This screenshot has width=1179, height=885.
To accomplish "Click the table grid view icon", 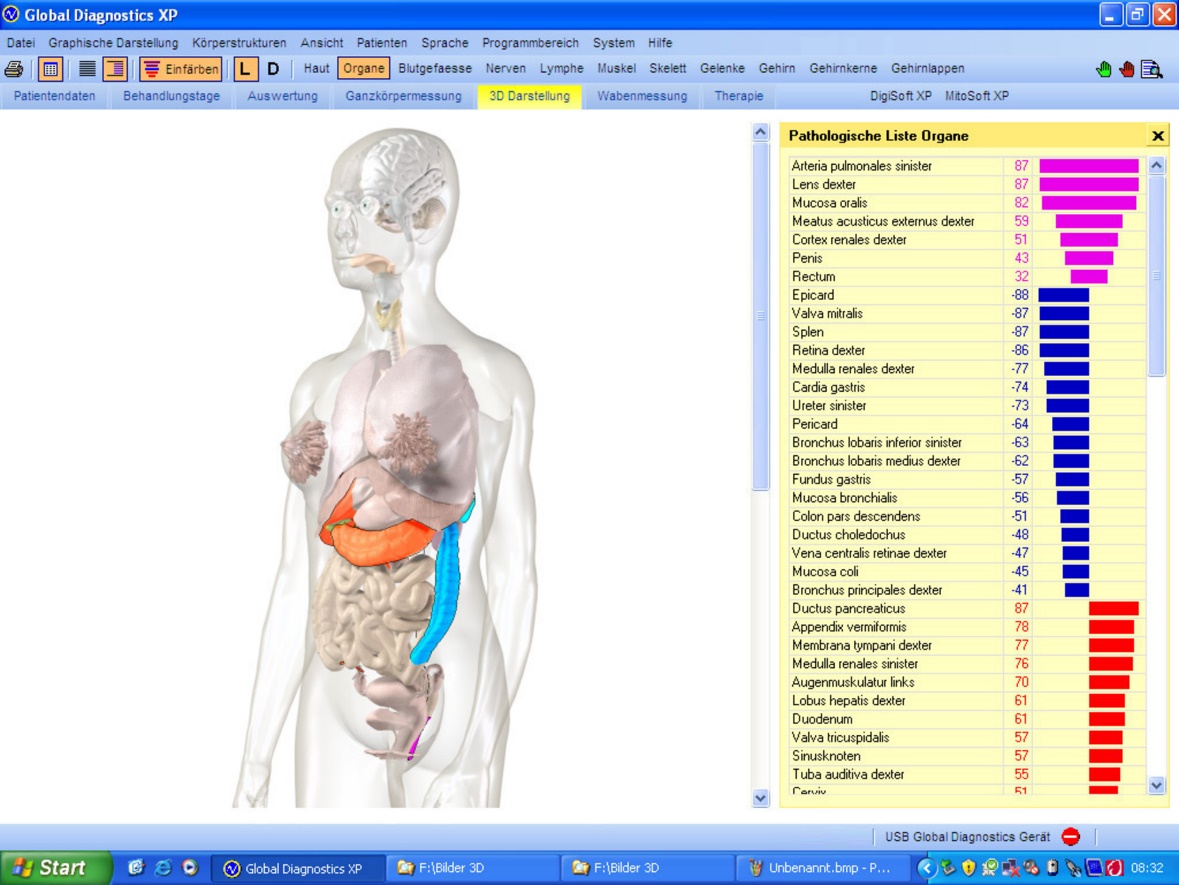I will [x=50, y=69].
